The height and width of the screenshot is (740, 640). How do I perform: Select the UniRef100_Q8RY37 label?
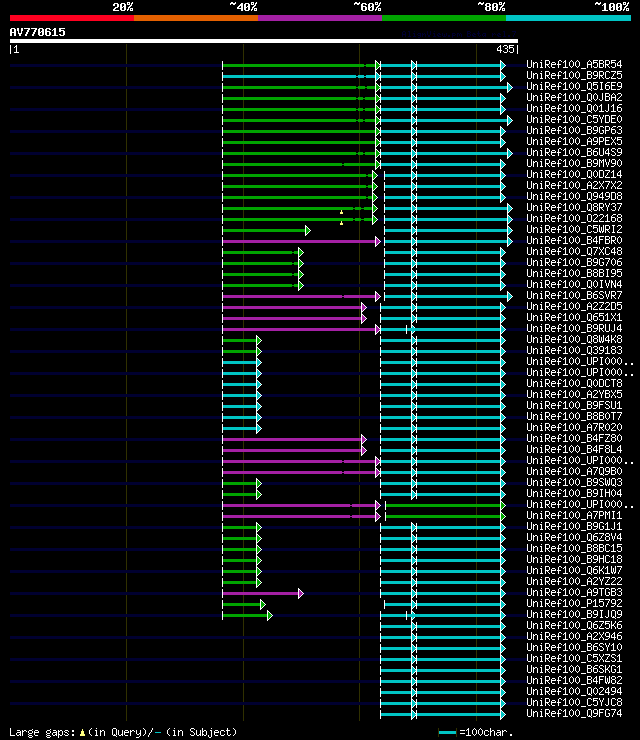(574, 207)
